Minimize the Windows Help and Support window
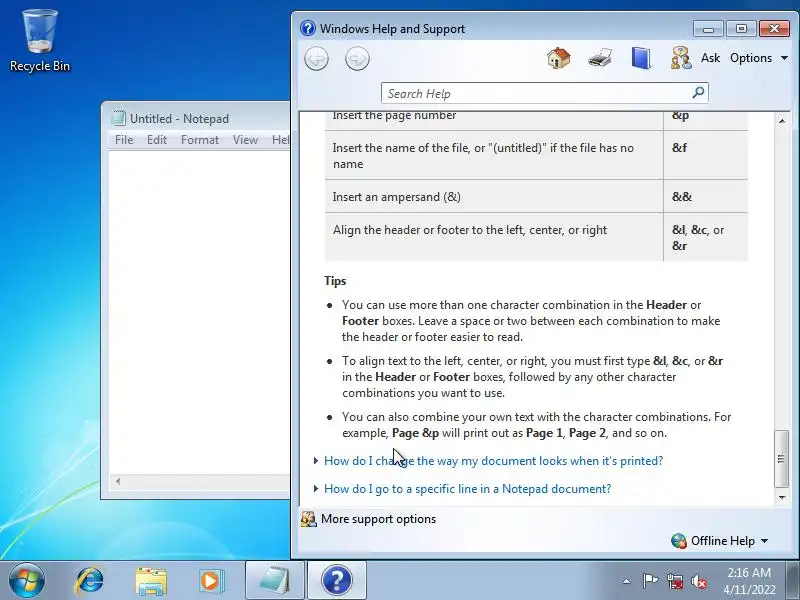This screenshot has height=600, width=800. pyautogui.click(x=708, y=29)
